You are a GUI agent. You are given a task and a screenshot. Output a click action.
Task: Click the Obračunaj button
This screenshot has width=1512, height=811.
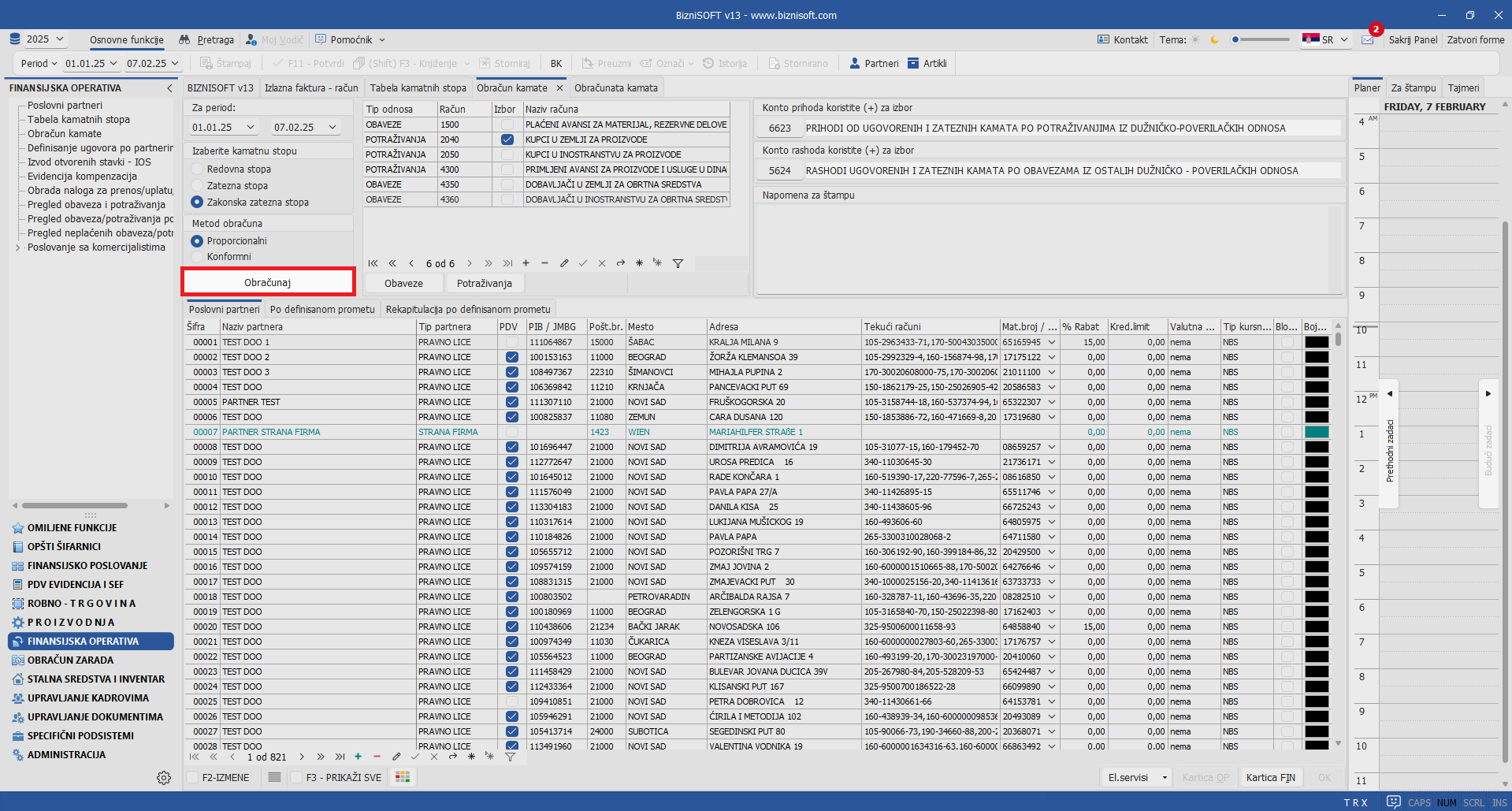click(268, 282)
